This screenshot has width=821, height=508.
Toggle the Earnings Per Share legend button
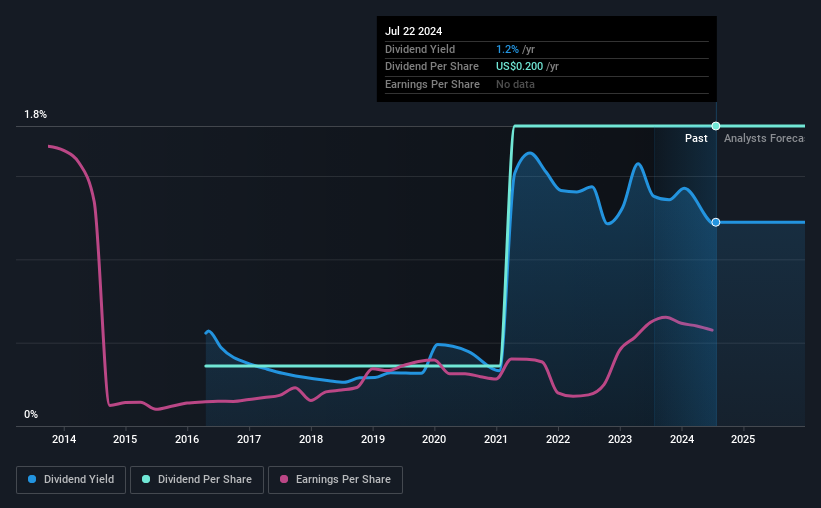coord(335,479)
